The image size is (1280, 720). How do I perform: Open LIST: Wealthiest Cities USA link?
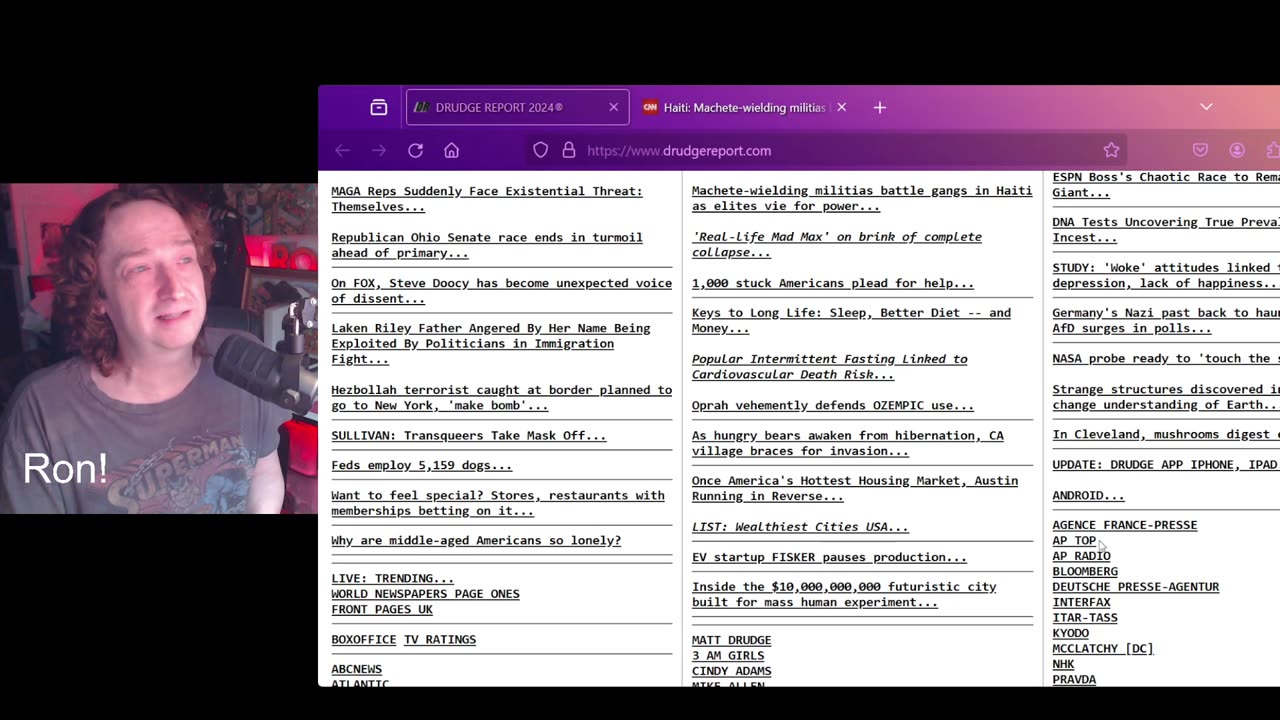tap(800, 527)
